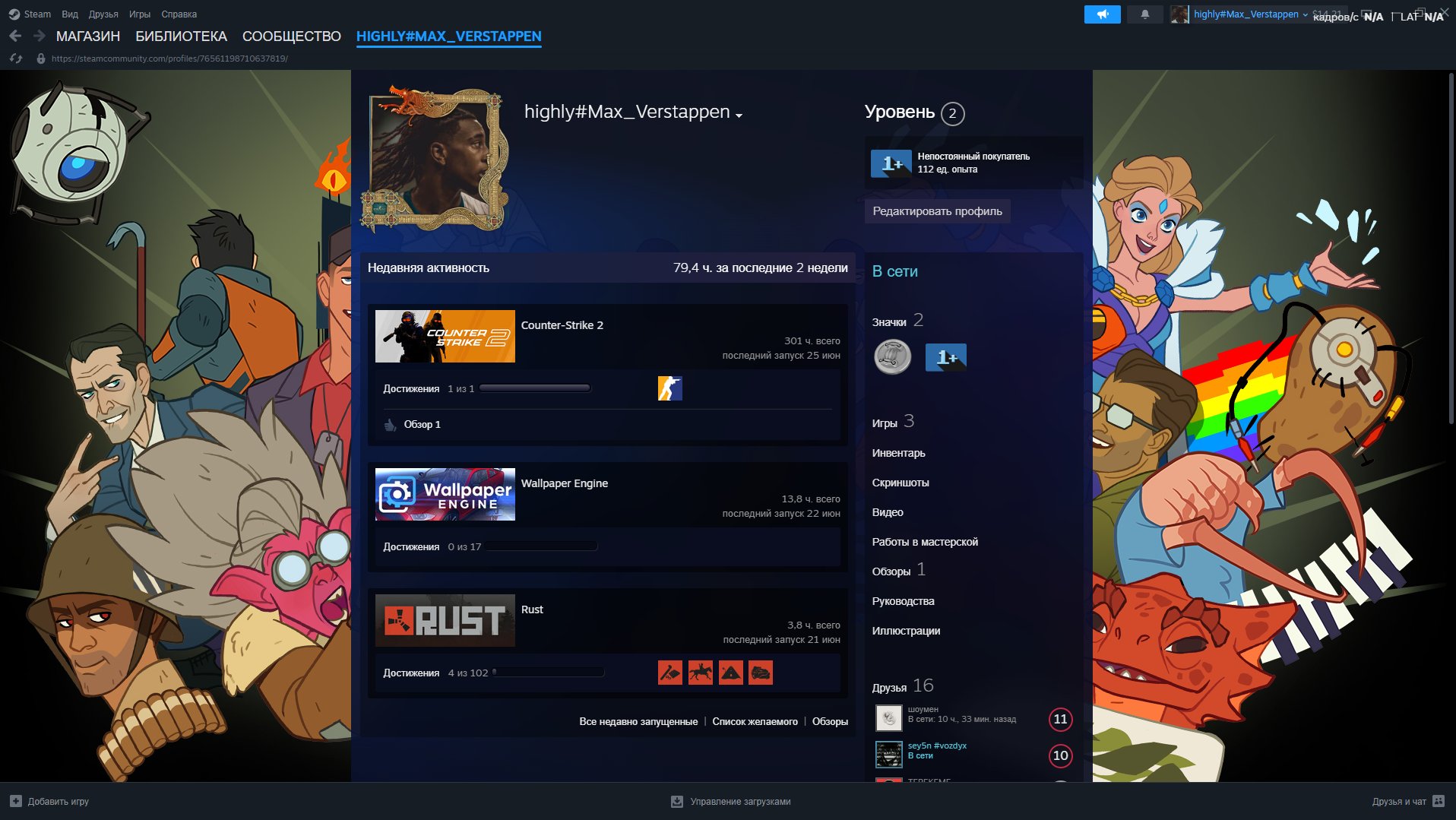This screenshot has width=1456, height=820.
Task: Click the Counter-Strike 2 achievement icon
Action: [x=669, y=388]
